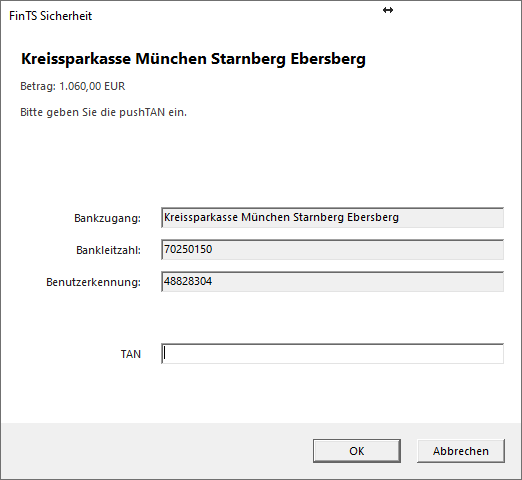Click the FinTS Sicherheit window title
The height and width of the screenshot is (480, 522).
click(50, 16)
